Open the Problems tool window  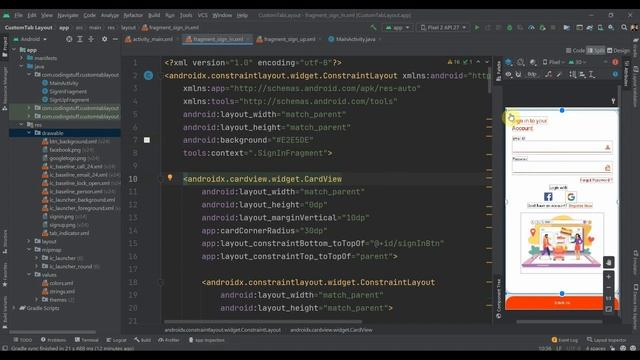(x=53, y=340)
